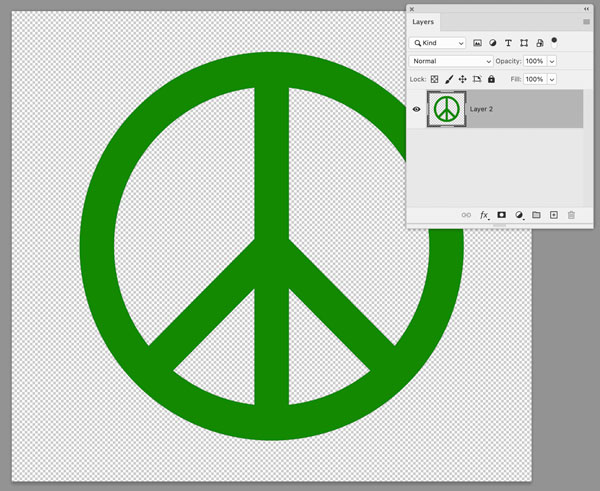Create a new layer group
Image resolution: width=600 pixels, height=491 pixels.
tap(536, 215)
